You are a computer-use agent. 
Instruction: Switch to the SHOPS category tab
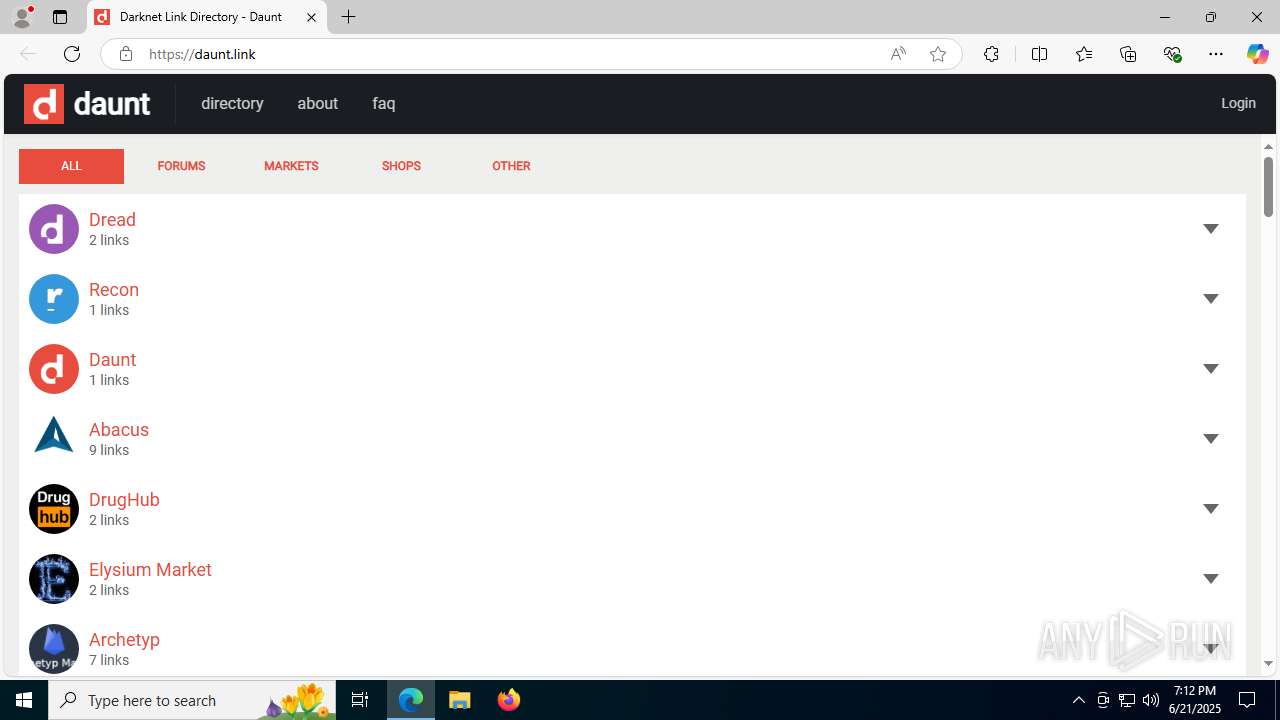tap(401, 166)
